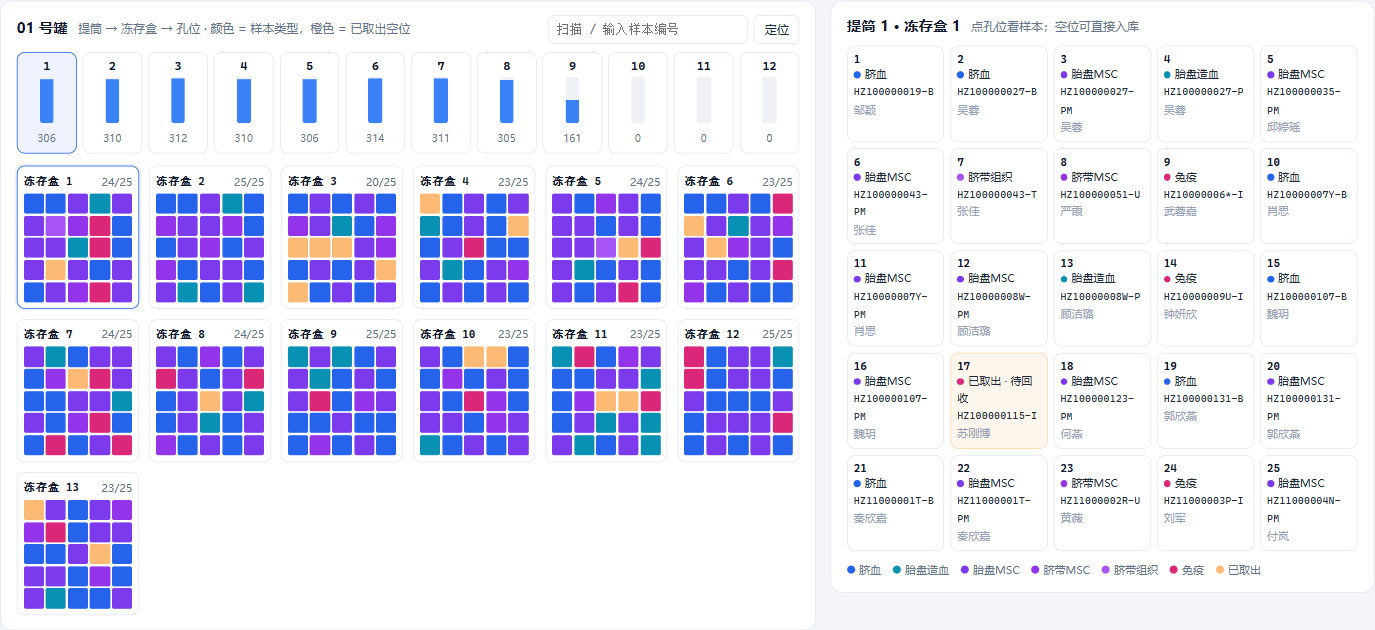Viewport: 1375px width, 630px height.
Task: Choose empty canister rack 12
Action: (769, 103)
